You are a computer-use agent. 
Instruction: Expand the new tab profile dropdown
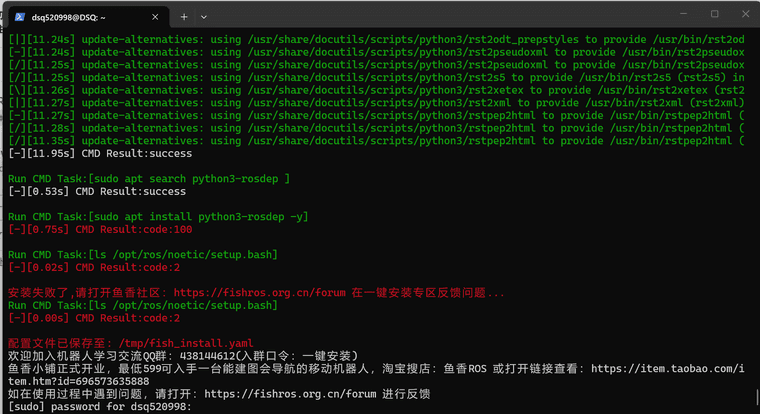[204, 17]
